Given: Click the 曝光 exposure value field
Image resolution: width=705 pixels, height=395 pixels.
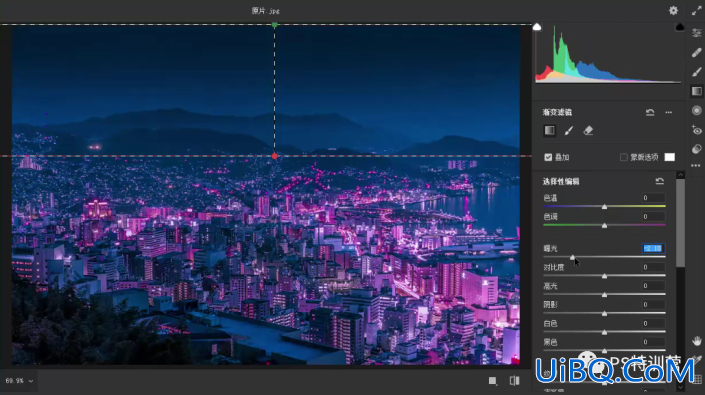Looking at the screenshot, I should coord(653,249).
